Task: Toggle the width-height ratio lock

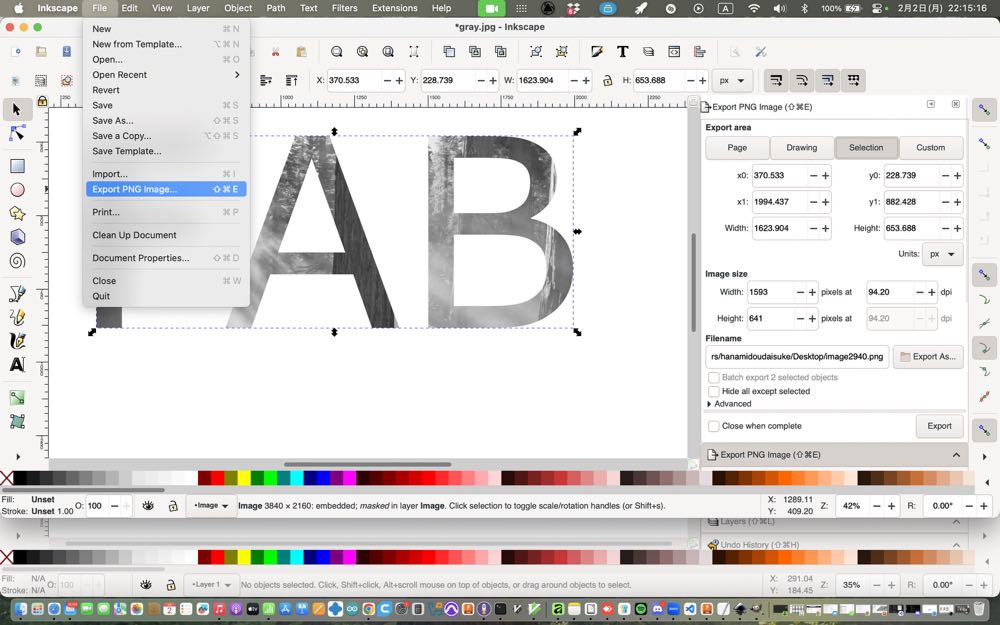Action: 607,80
